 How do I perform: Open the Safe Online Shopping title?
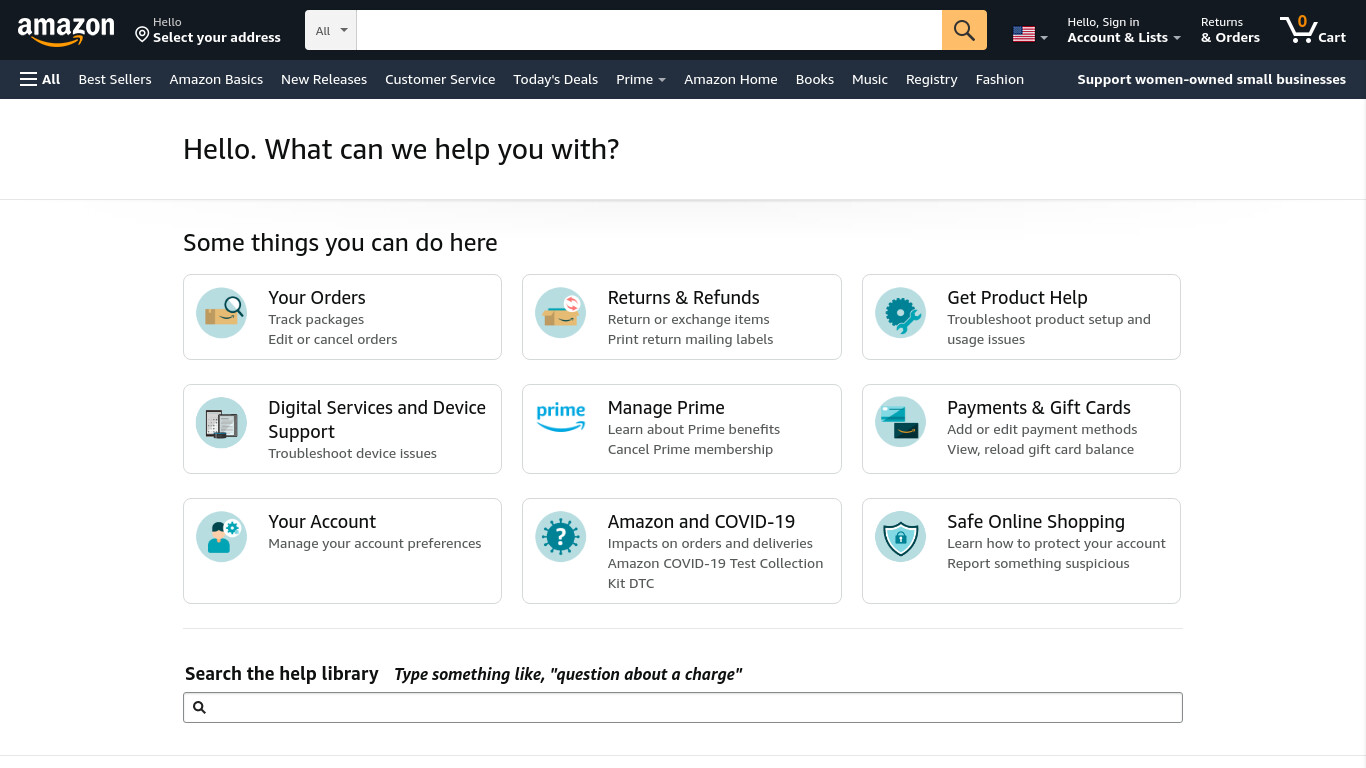pyautogui.click(x=1036, y=521)
